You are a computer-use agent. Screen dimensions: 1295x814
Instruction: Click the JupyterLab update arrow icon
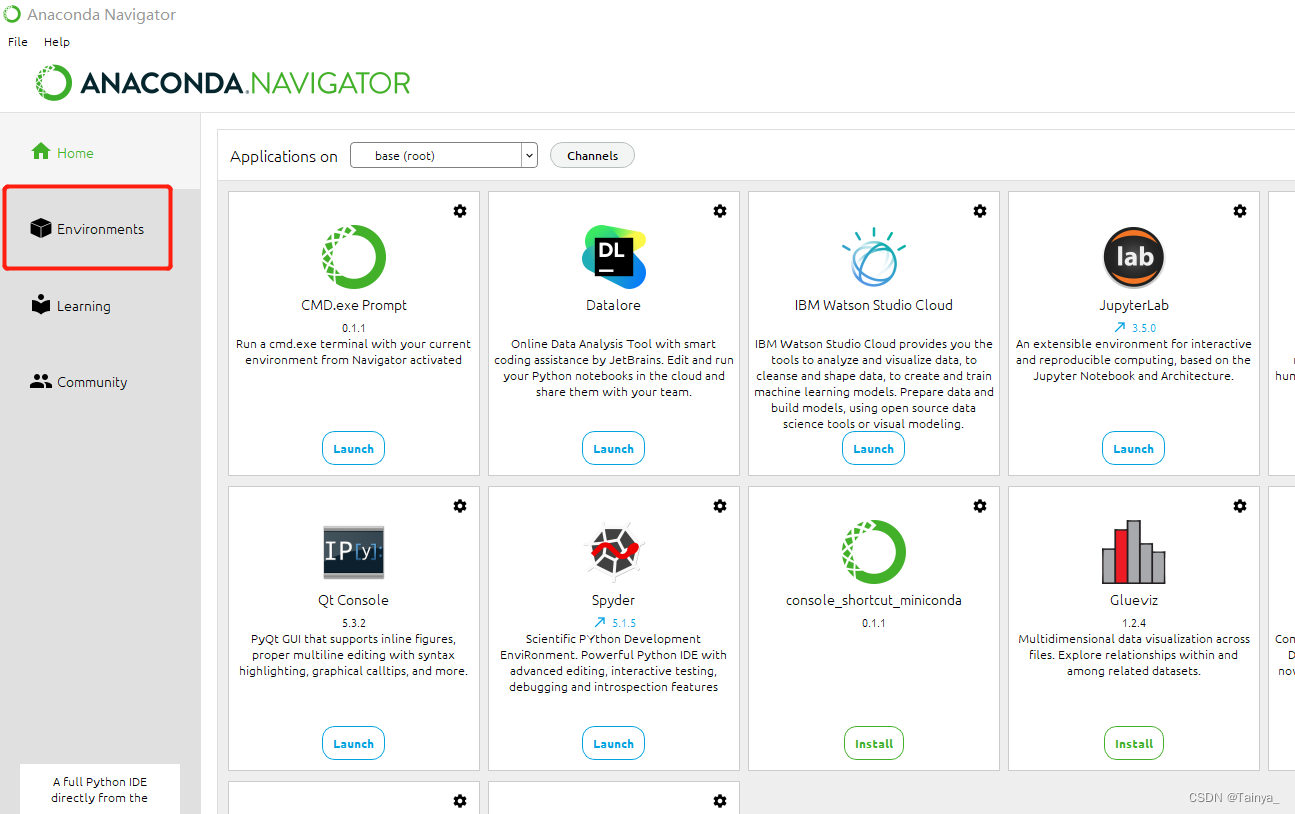coord(1120,328)
